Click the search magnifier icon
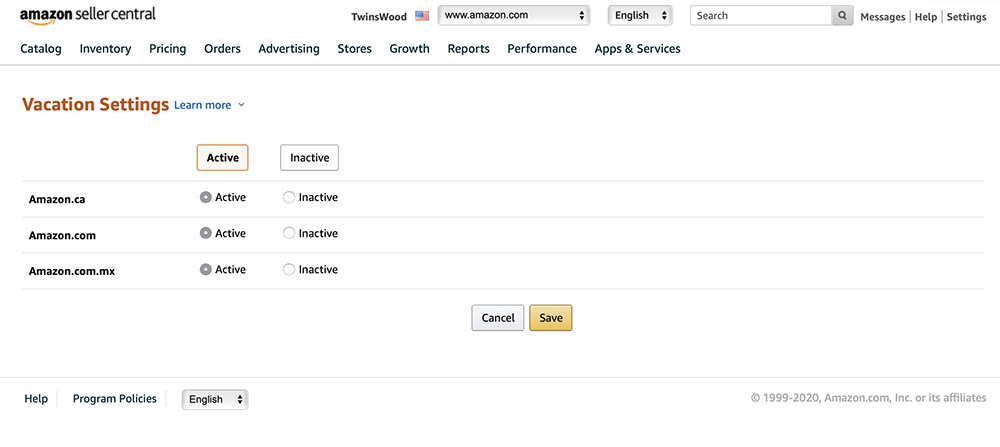1000x447 pixels. (842, 16)
